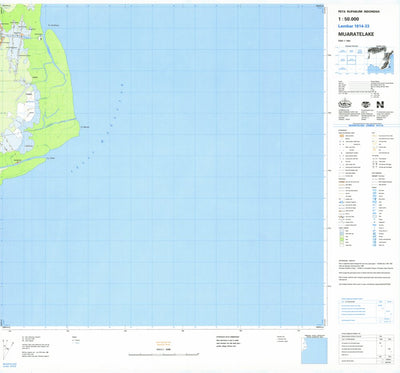This screenshot has height=373, width=400.
Task: Click the graphic scale bar below map
Action: tap(164, 354)
